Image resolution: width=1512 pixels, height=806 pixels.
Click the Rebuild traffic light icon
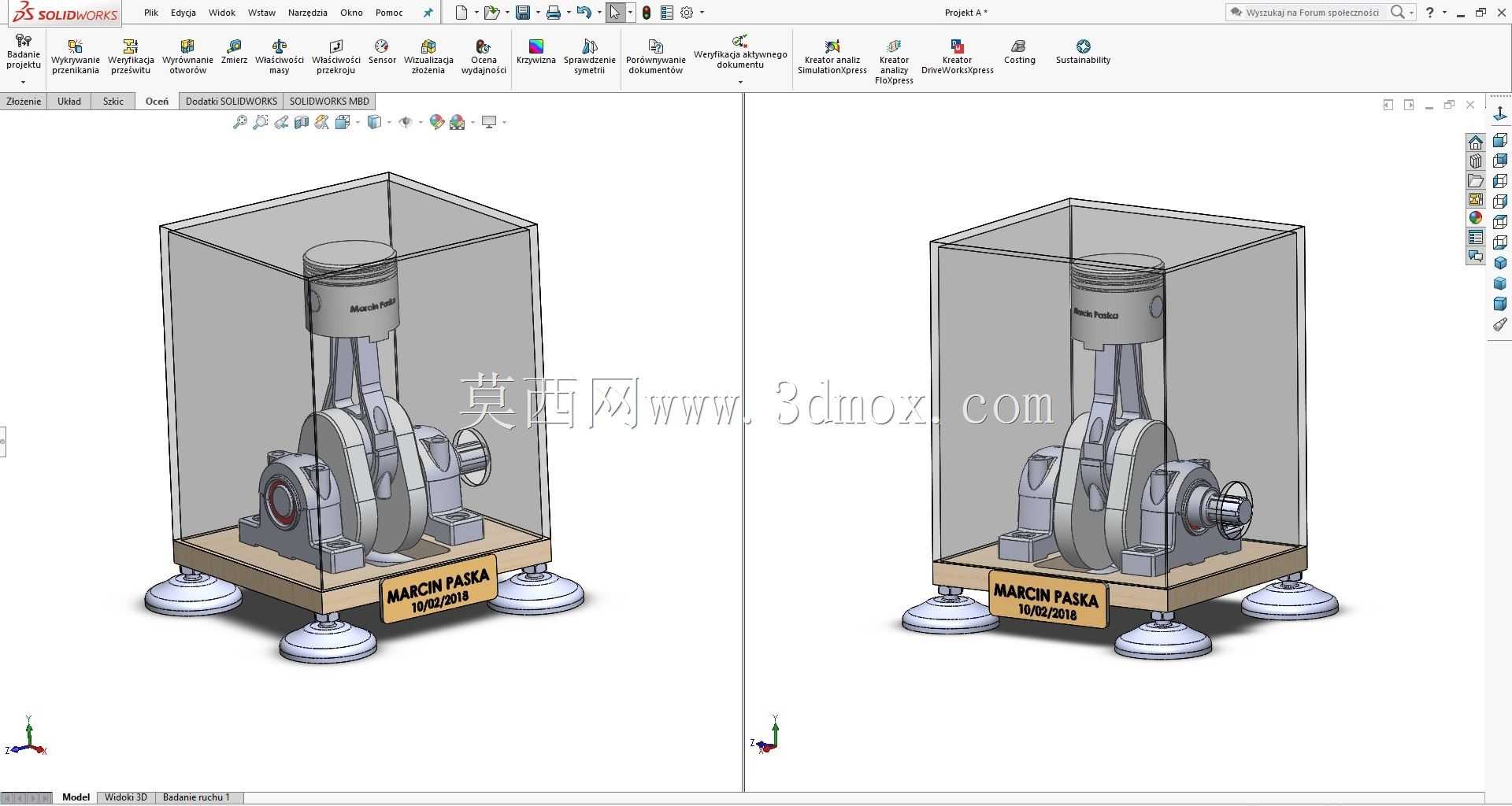point(647,13)
